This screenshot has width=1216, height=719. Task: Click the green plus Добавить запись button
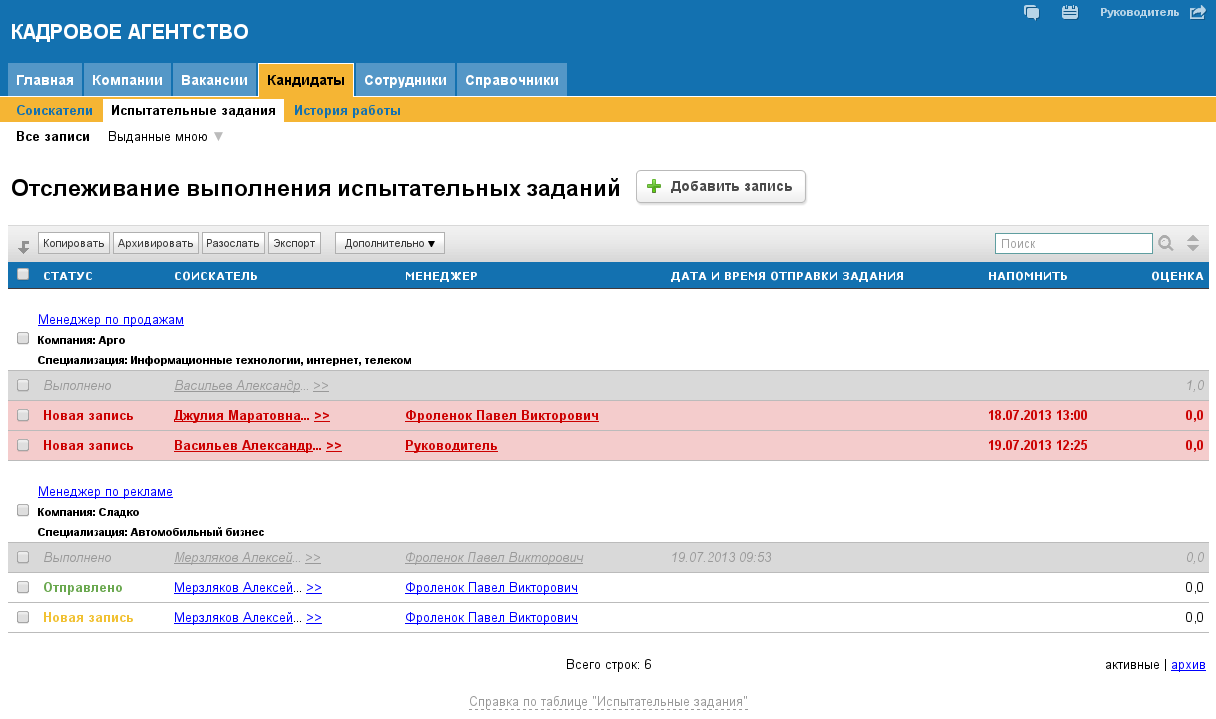(721, 187)
